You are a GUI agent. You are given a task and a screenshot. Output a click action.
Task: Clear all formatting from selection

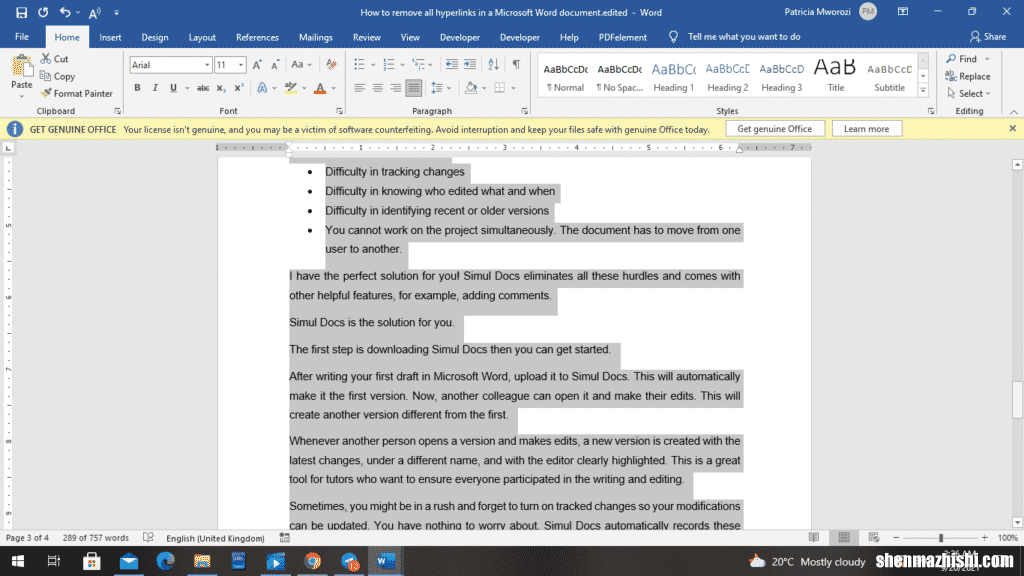[x=331, y=65]
